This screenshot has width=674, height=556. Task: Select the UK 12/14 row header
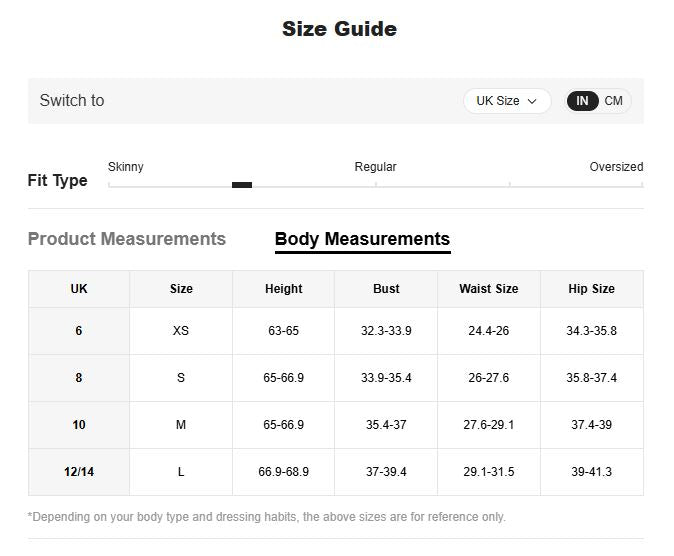[x=79, y=472]
